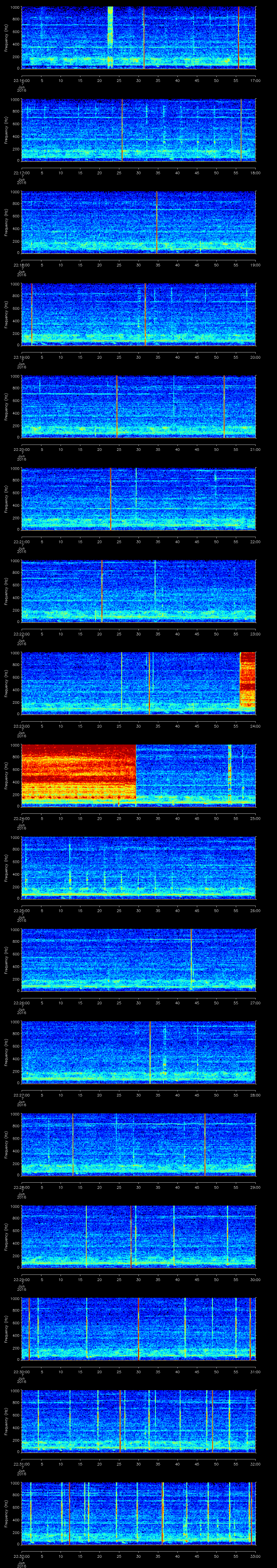
Task: Click the 22:27:00 start time label
Action: point(21,1095)
